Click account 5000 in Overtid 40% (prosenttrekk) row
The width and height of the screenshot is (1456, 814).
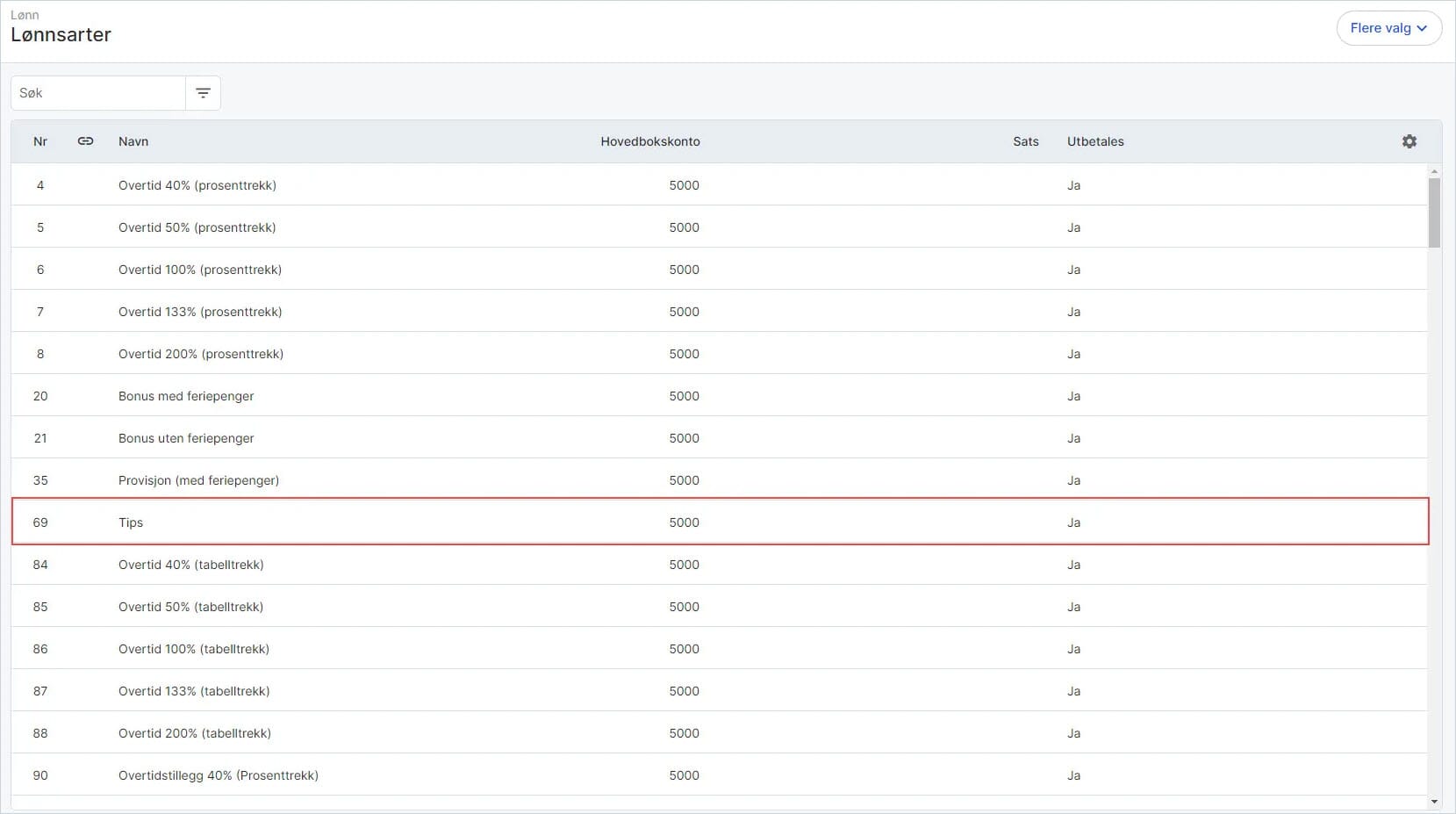pyautogui.click(x=685, y=185)
